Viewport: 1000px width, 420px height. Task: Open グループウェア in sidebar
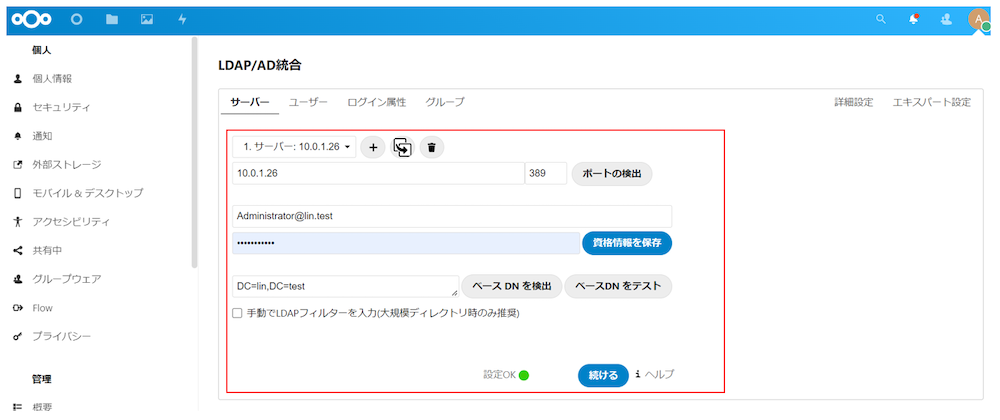(67, 279)
